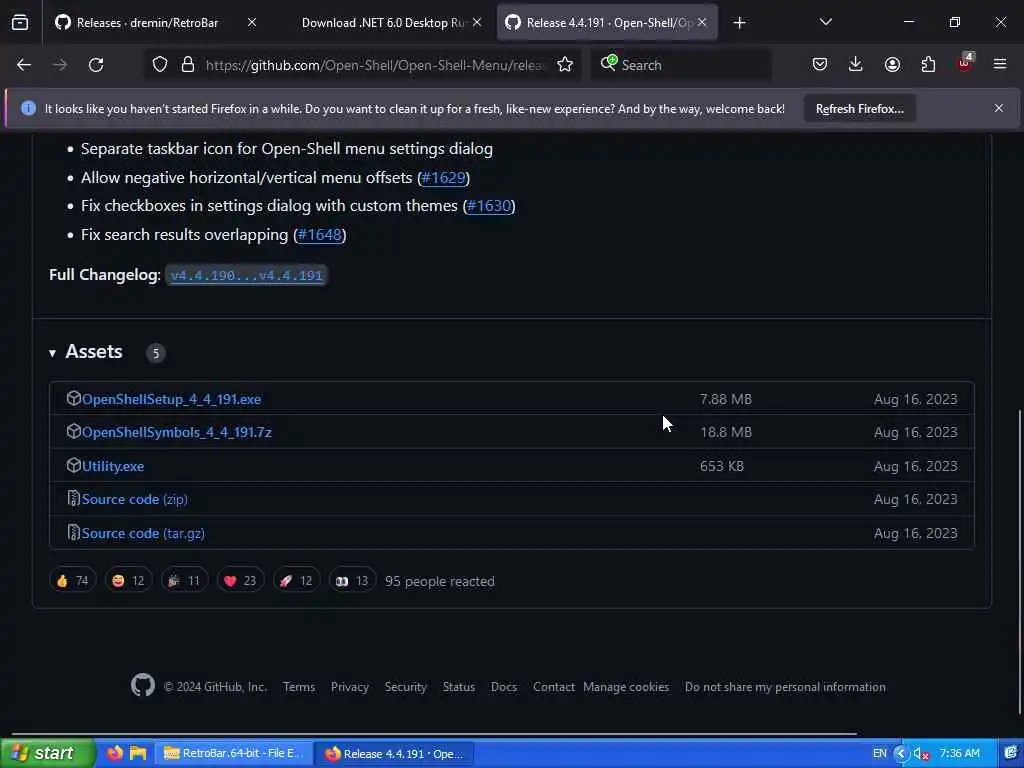This screenshot has width=1024, height=768.
Task: Toggle rocket reaction with 12
Action: click(296, 581)
